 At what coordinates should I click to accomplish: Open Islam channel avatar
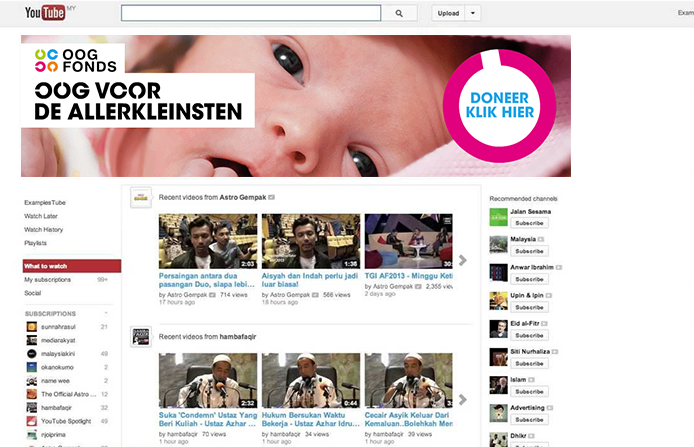pos(498,385)
